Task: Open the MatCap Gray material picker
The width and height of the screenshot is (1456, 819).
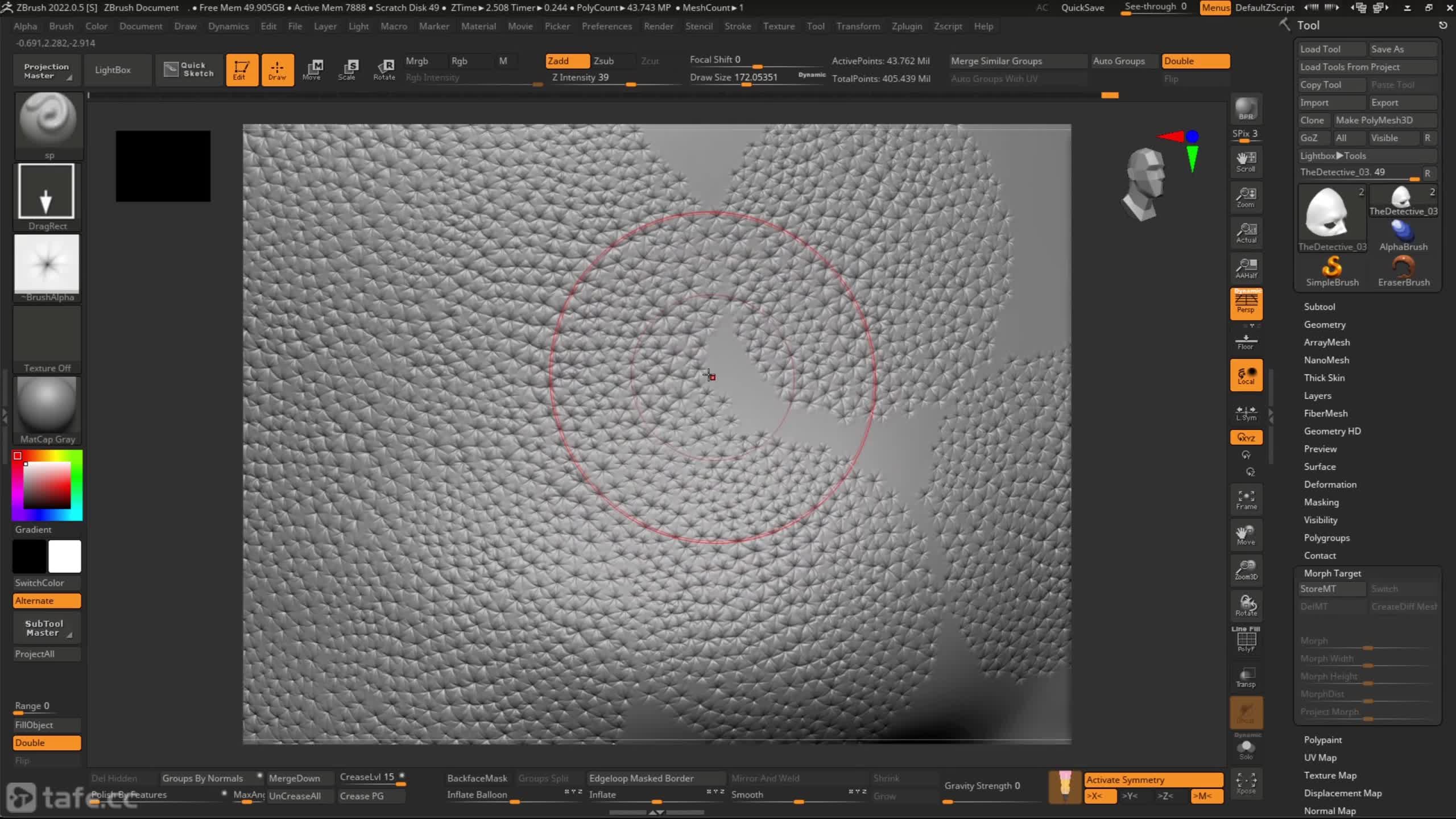Action: coord(47,409)
